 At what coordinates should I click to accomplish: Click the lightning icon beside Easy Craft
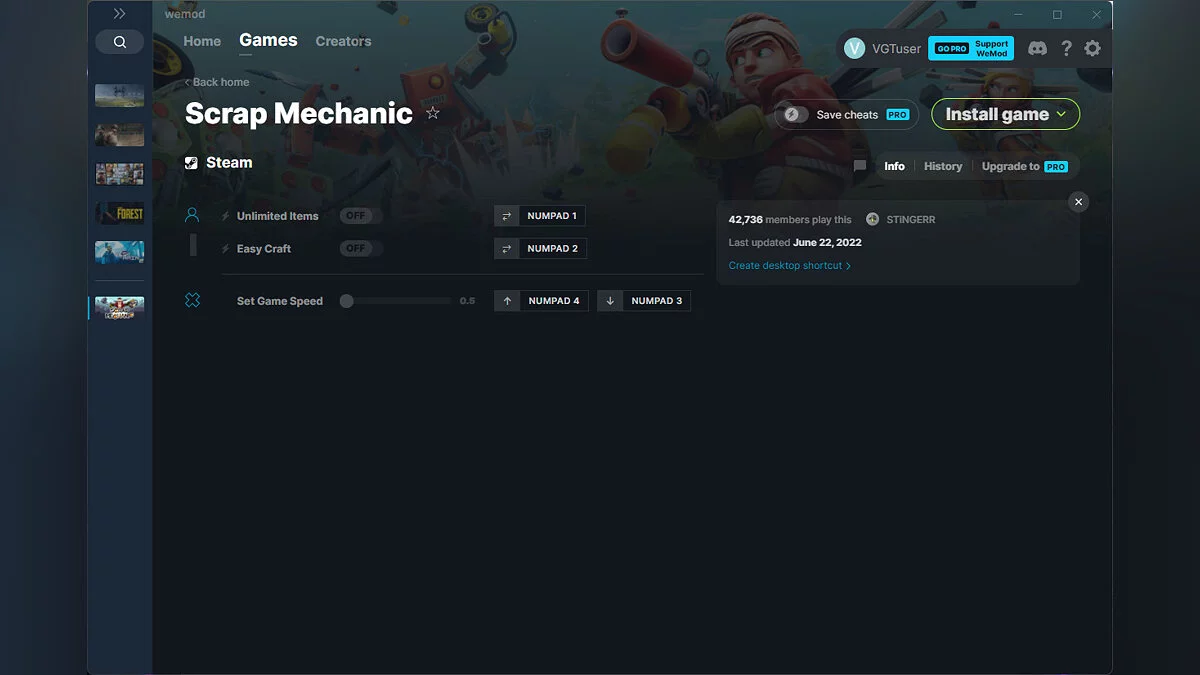click(226, 248)
